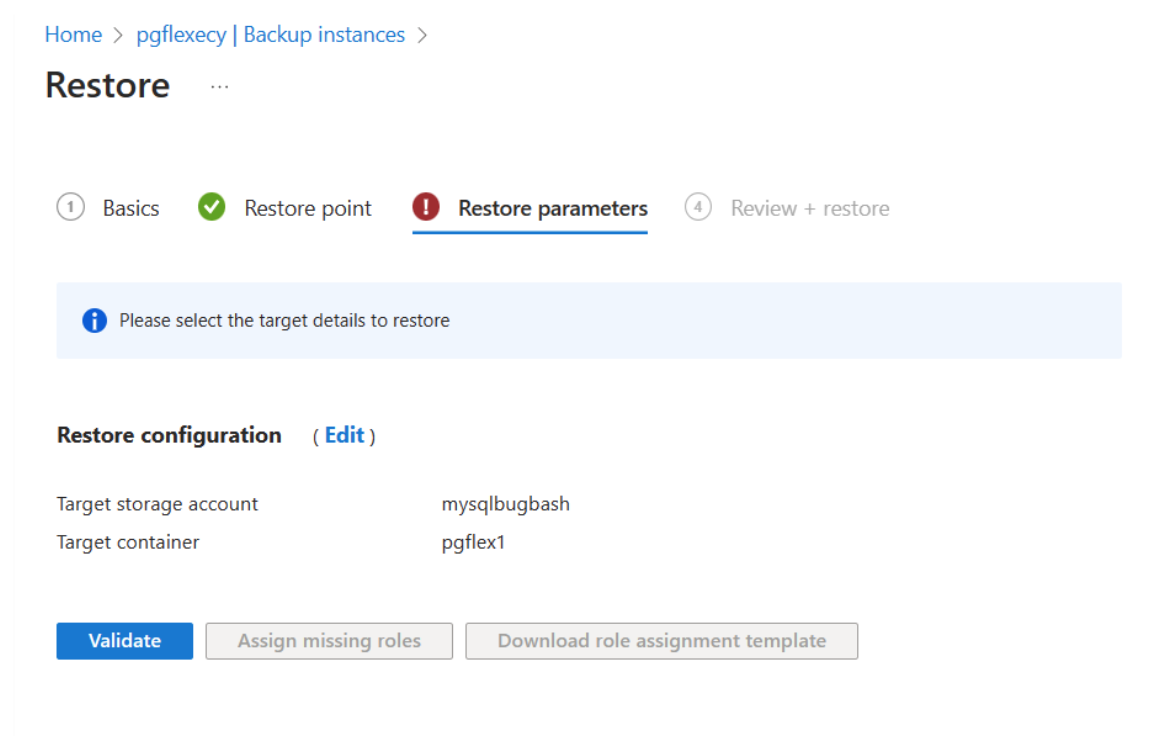Click the red error icon on Restore parameters

(x=425, y=207)
